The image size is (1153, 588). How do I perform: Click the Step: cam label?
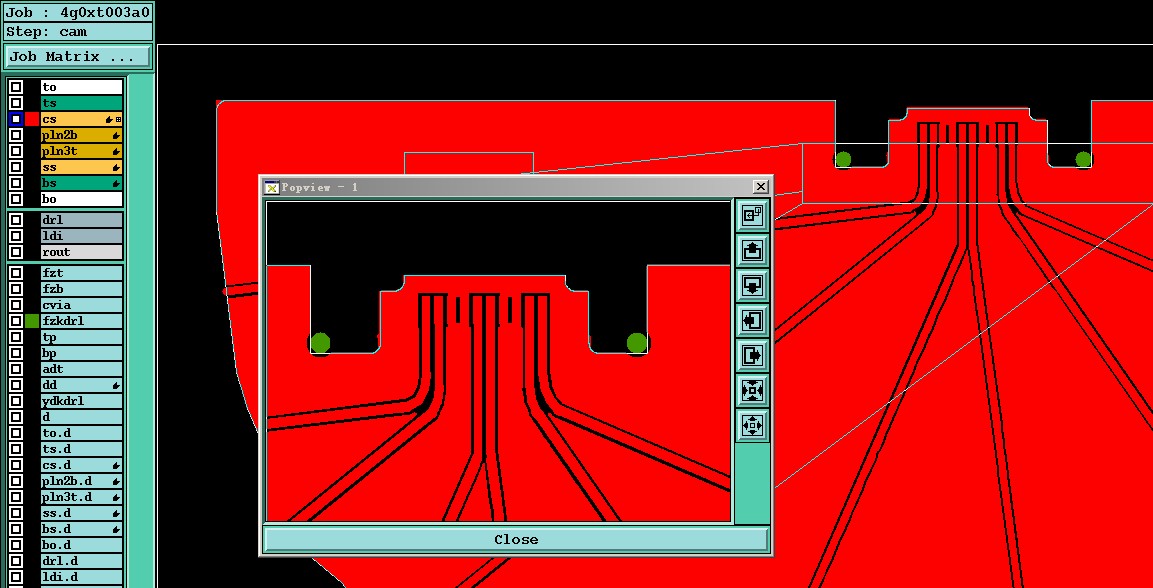[x=78, y=32]
